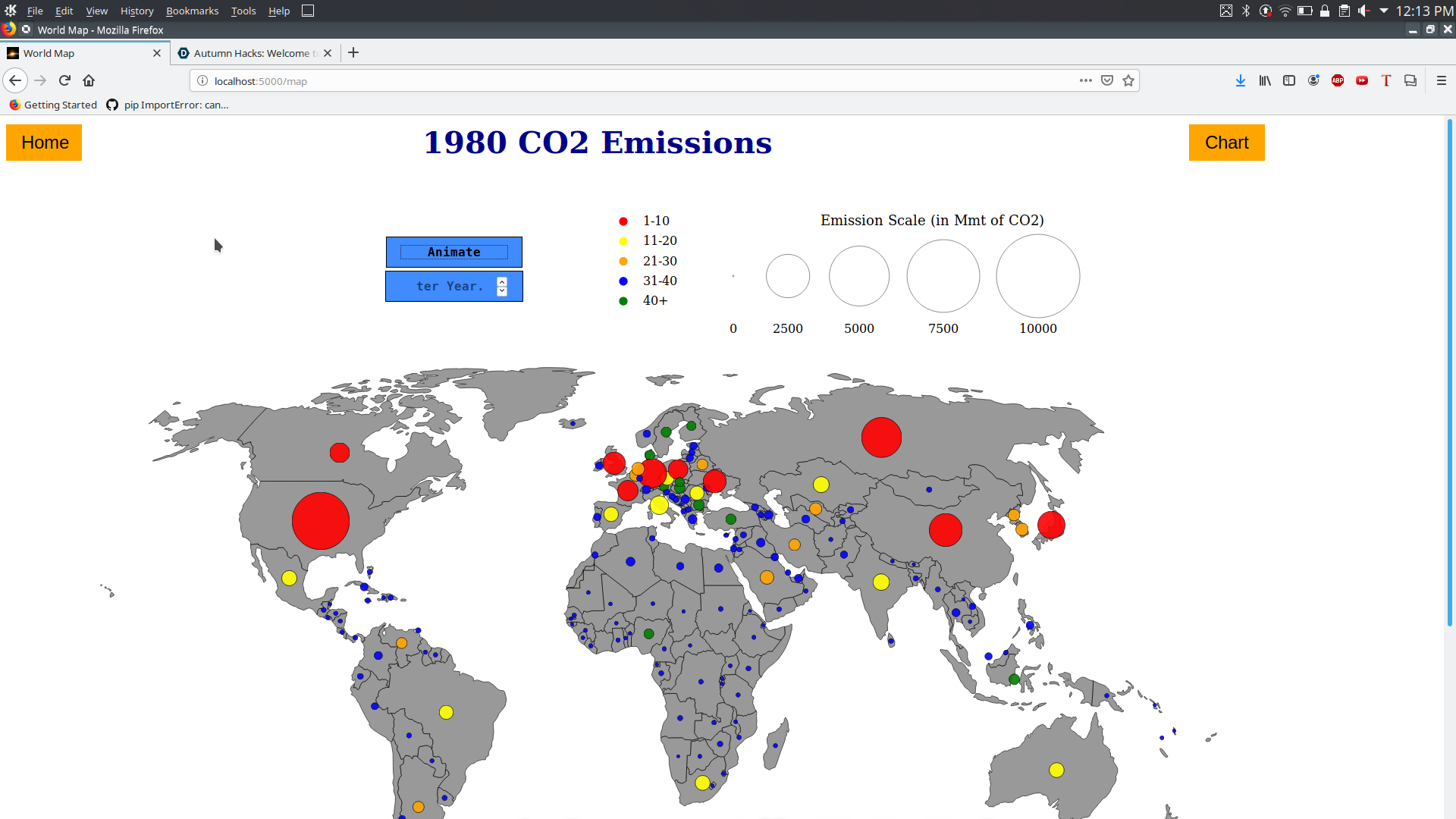This screenshot has width=1456, height=819.
Task: Click the Downloads arrow icon
Action: click(x=1241, y=80)
